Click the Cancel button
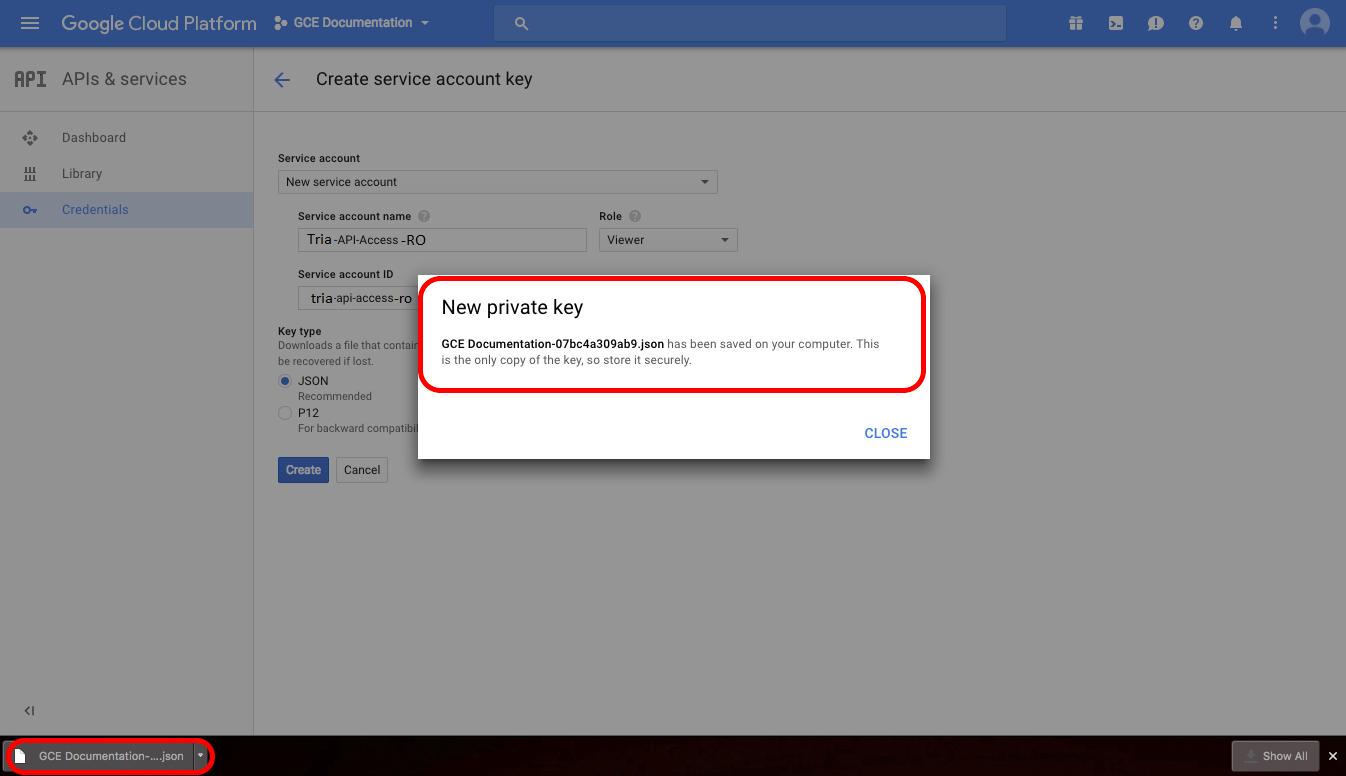1346x776 pixels. point(362,470)
